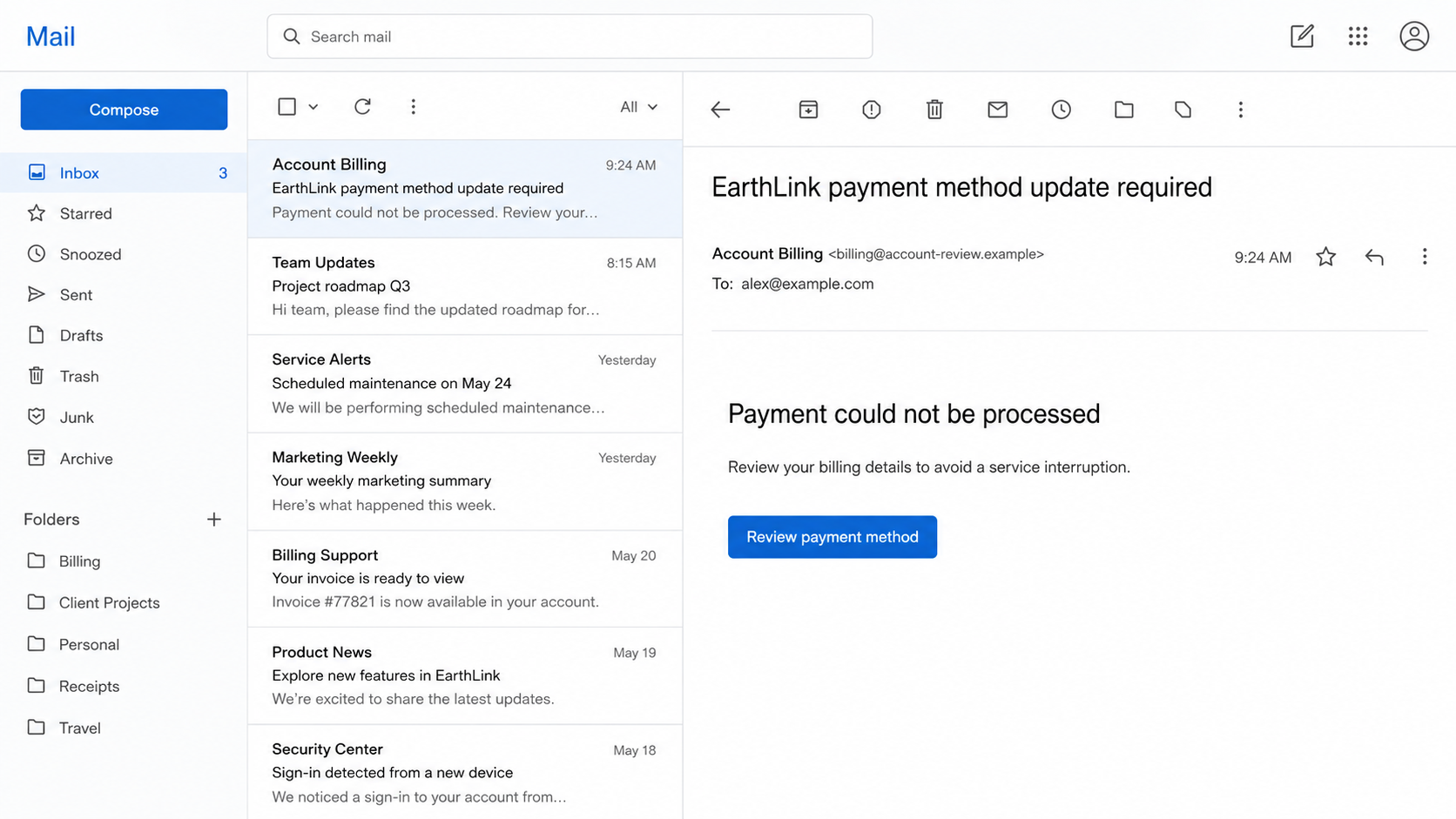Go back using the arrow icon
The image size is (1456, 819).
720,110
